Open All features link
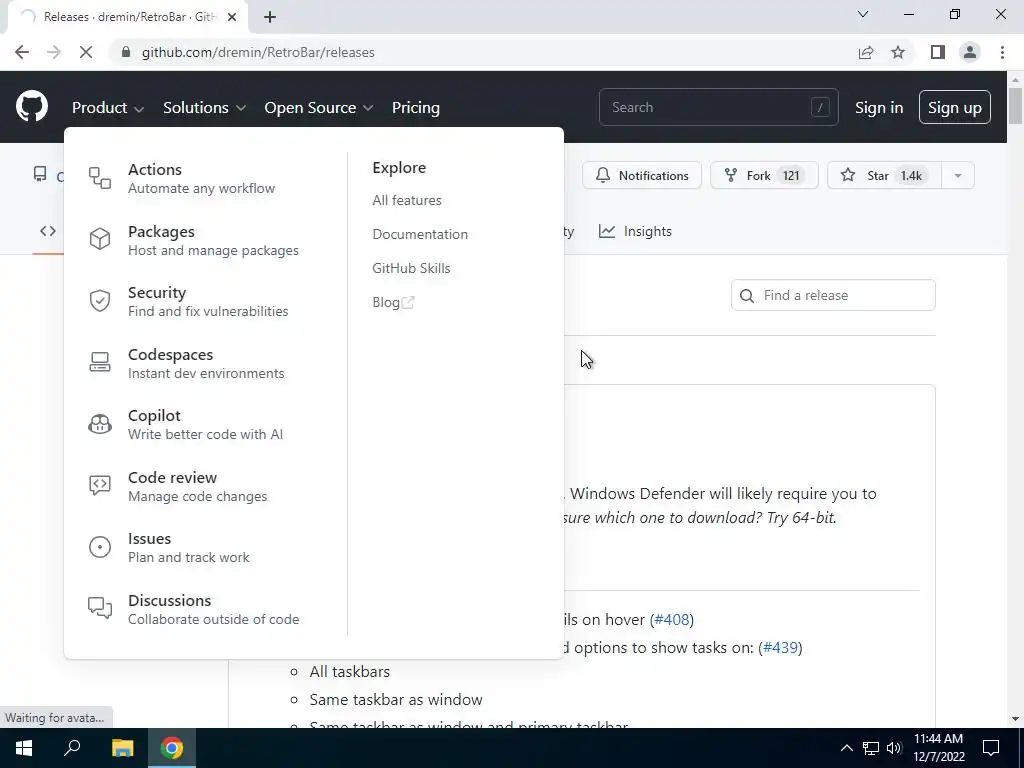The height and width of the screenshot is (768, 1024). [x=407, y=200]
